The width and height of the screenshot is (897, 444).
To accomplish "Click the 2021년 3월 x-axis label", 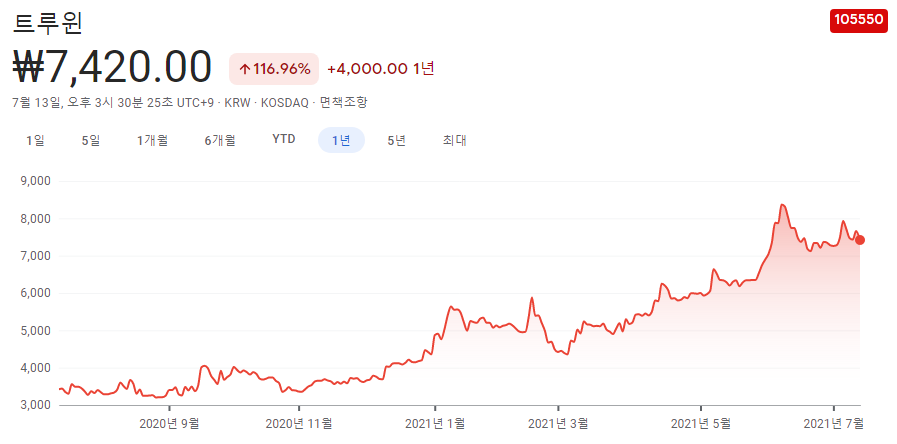I will click(558, 424).
